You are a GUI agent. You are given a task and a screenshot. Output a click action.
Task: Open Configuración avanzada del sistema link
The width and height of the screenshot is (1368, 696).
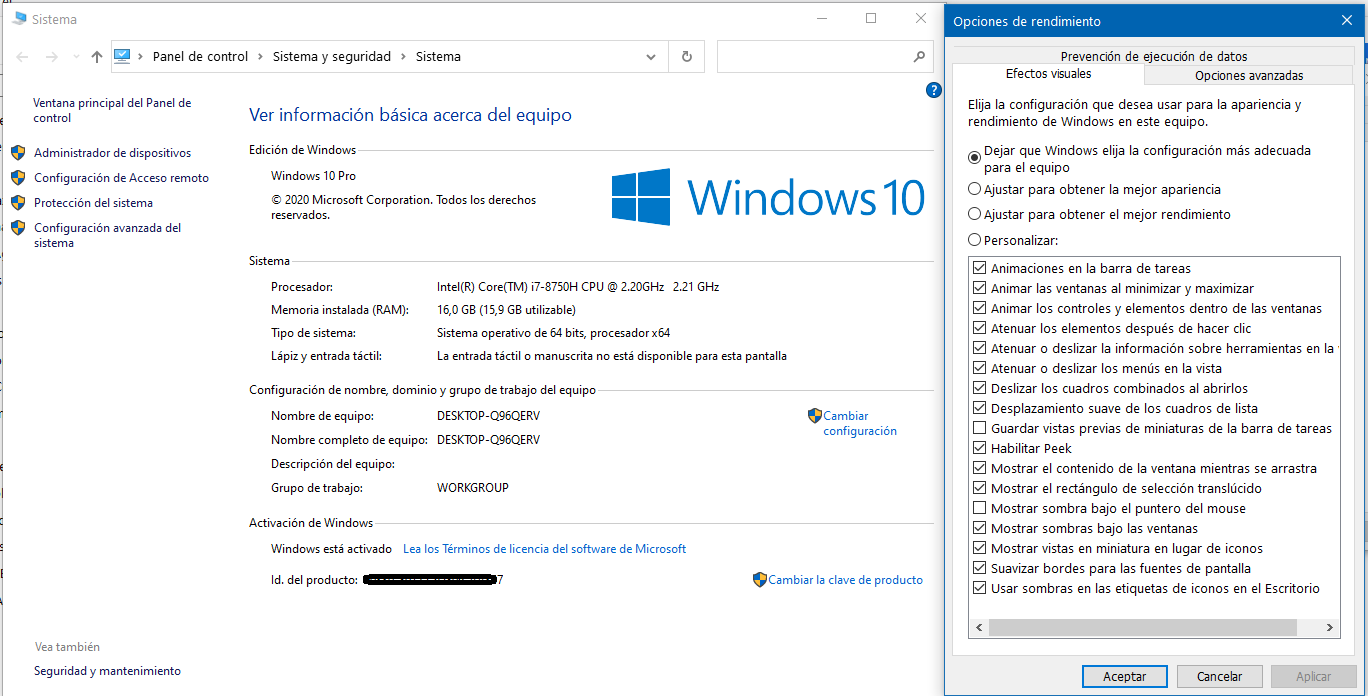click(x=107, y=235)
